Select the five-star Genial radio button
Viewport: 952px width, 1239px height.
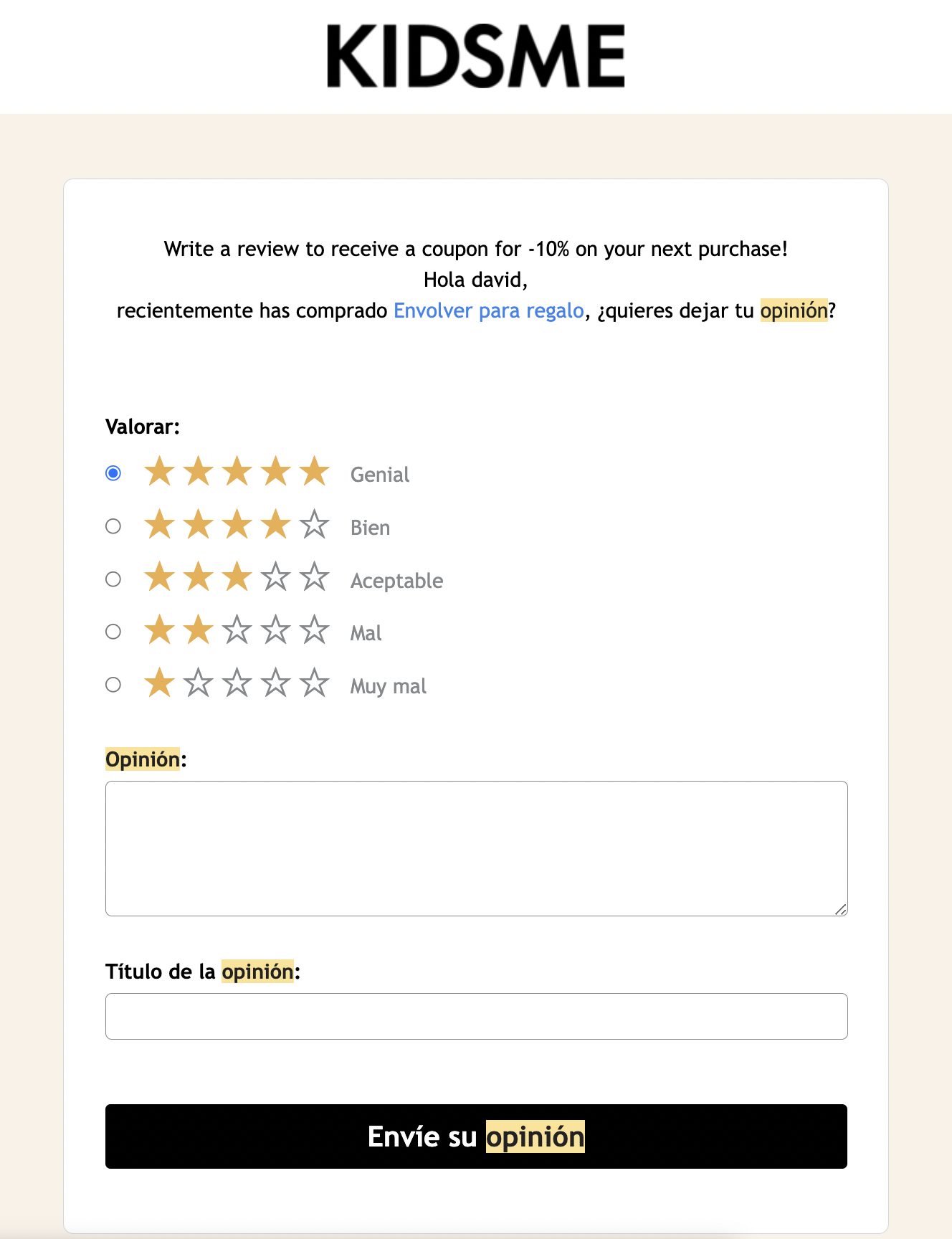pyautogui.click(x=113, y=473)
